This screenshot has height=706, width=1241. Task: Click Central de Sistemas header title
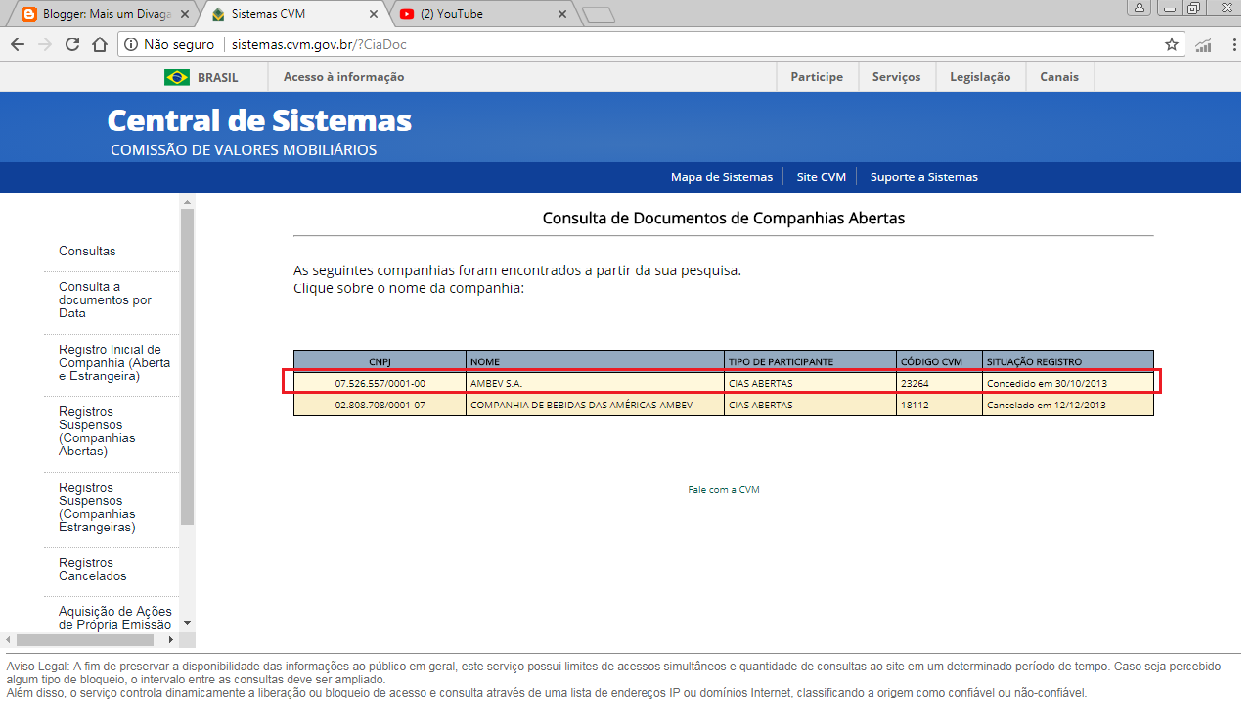(260, 121)
